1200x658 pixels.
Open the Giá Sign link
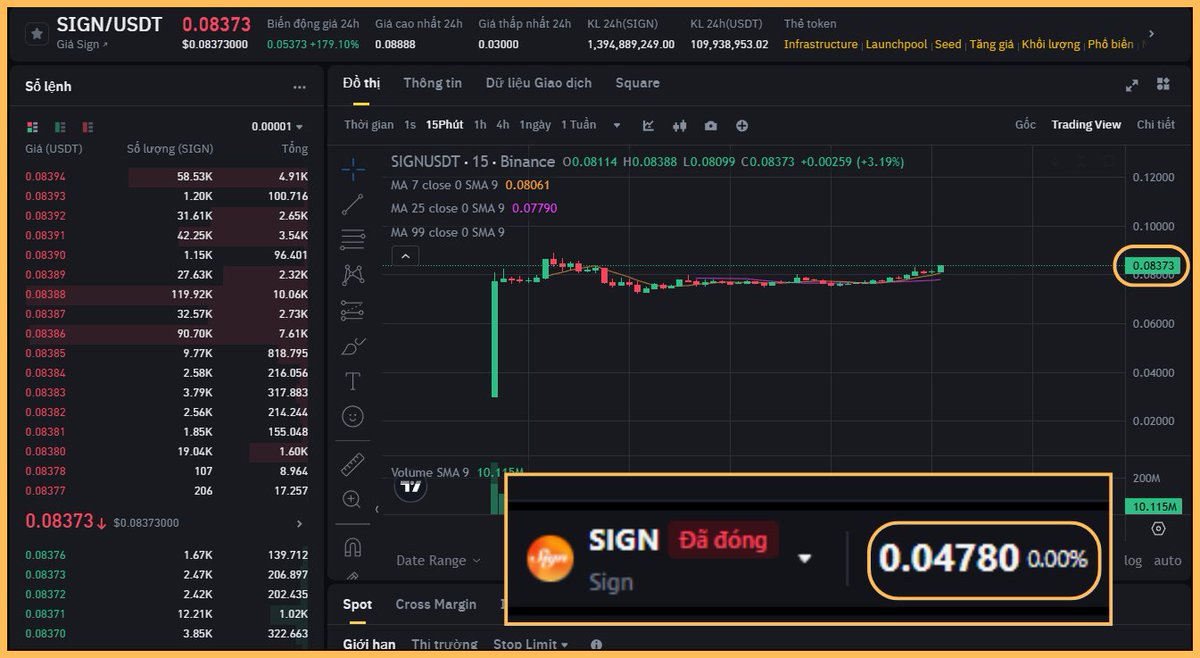click(x=82, y=45)
